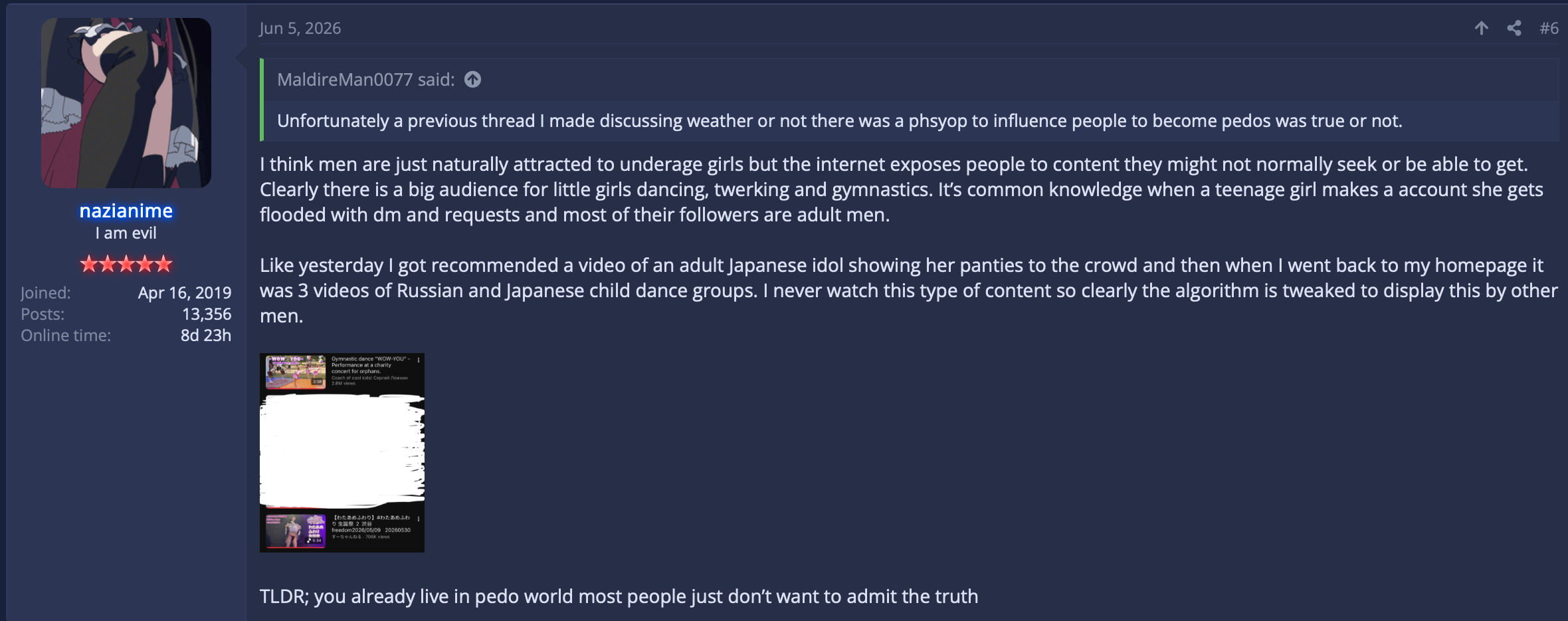Screen dimensions: 1568x621
Task: Click the share icon on post #6
Action: click(x=1514, y=28)
